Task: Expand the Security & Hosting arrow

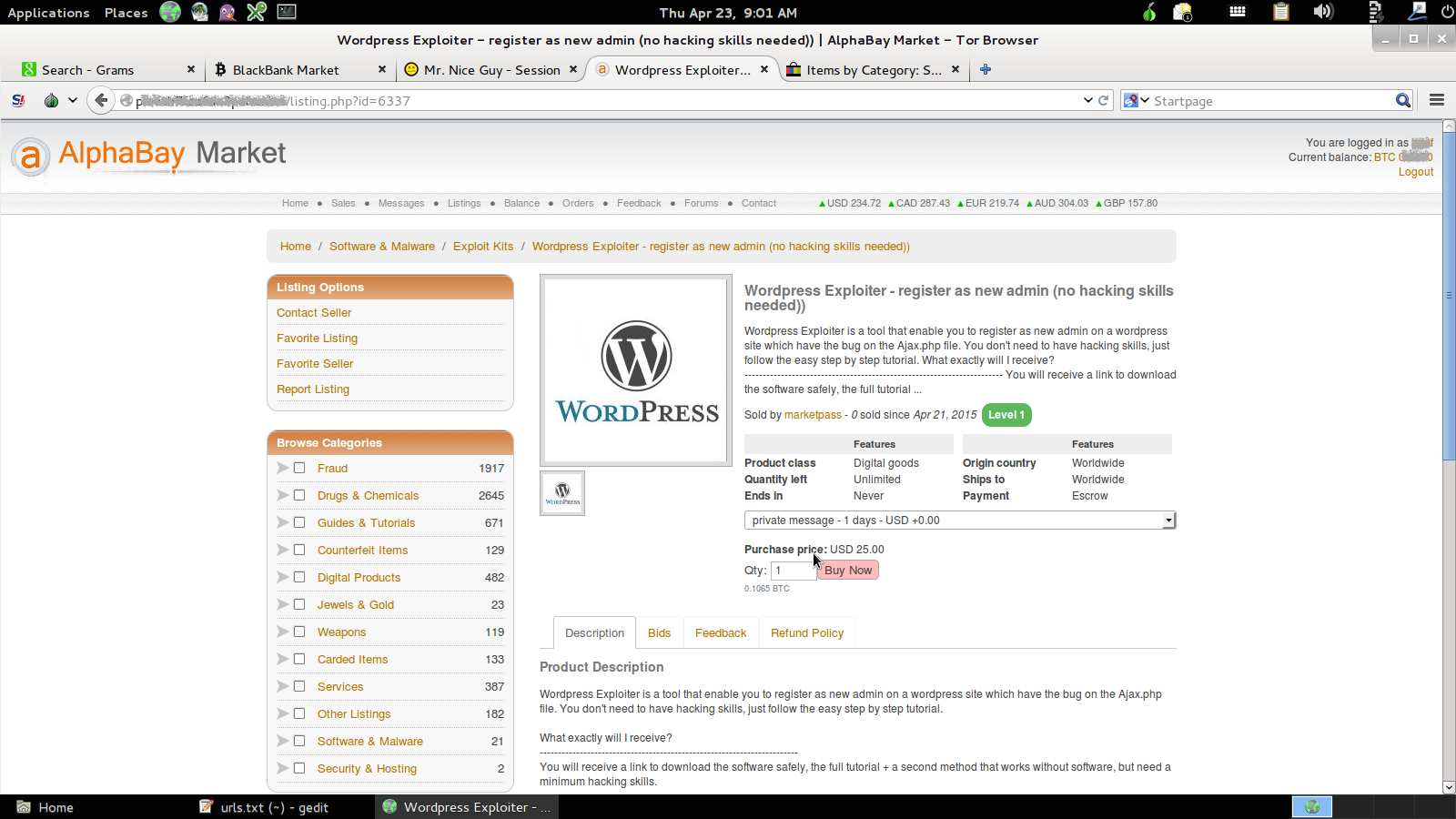Action: point(282,768)
